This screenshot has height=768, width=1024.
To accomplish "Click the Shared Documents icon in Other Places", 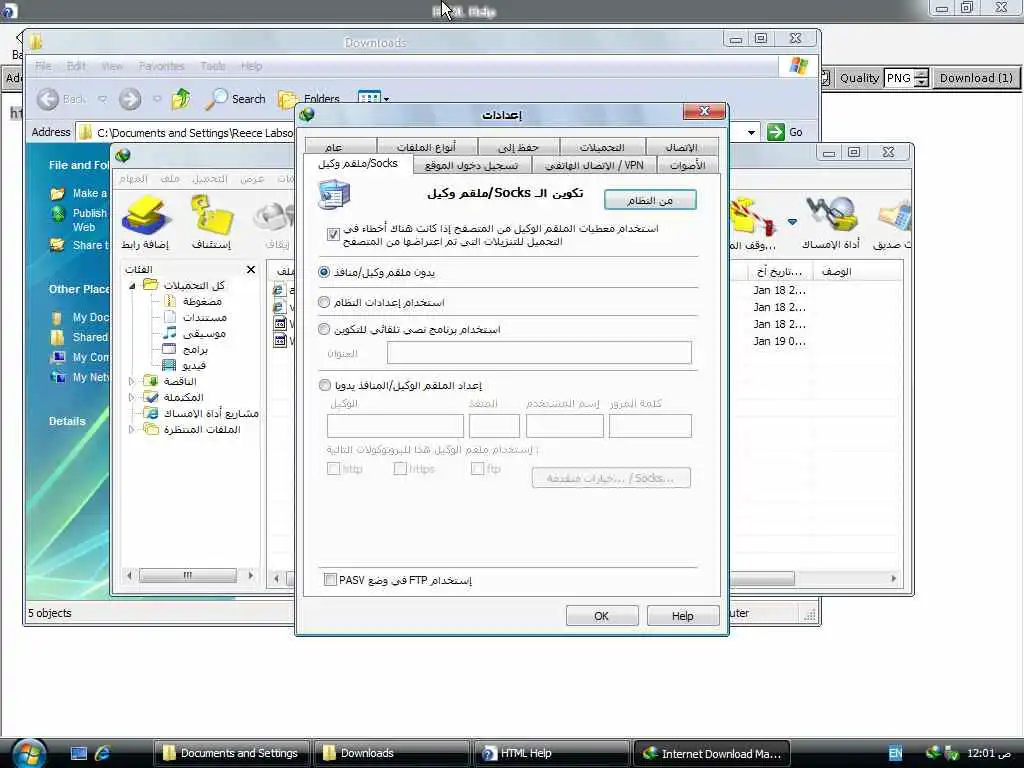I will point(57,337).
